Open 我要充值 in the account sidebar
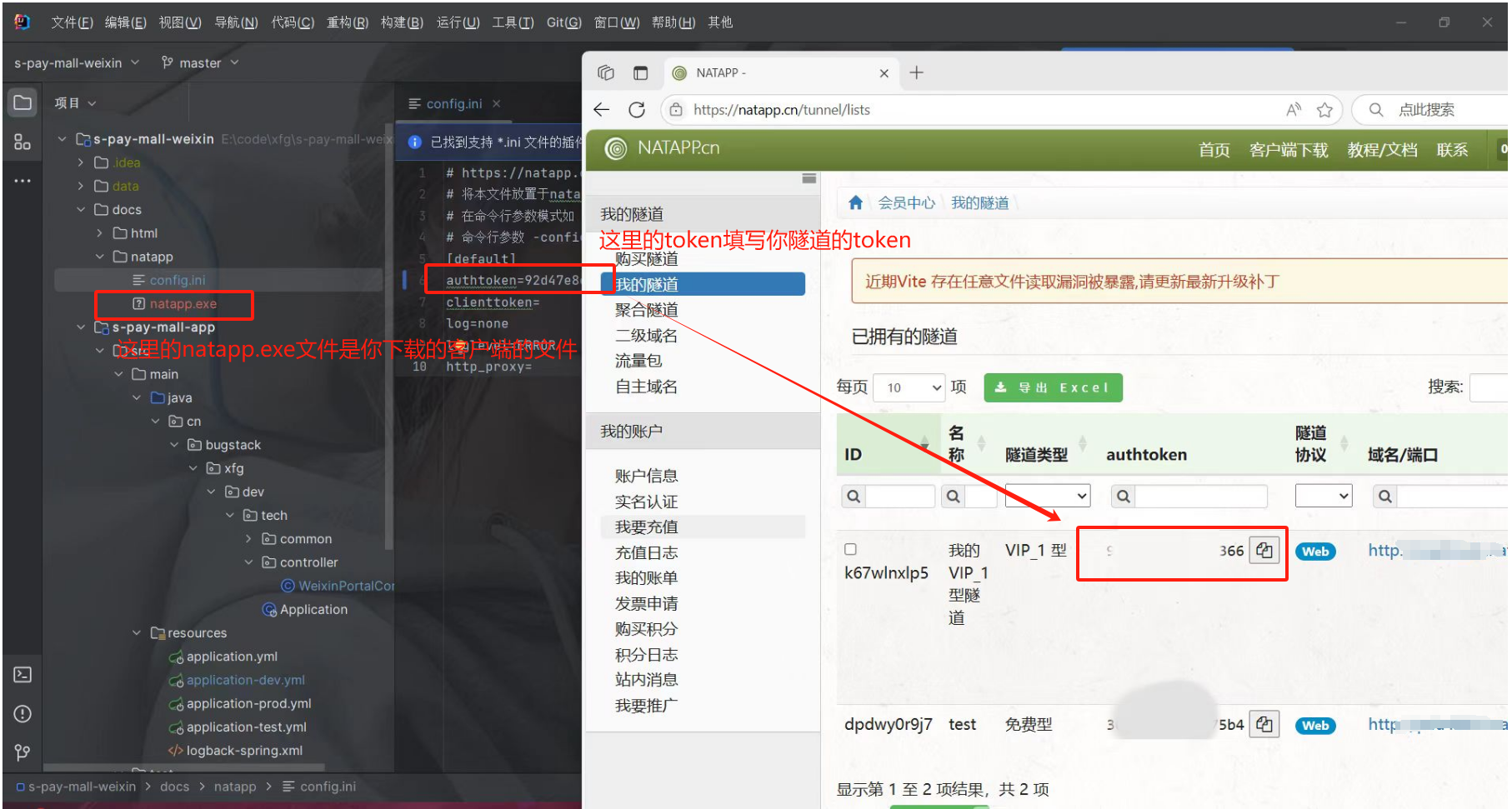 (646, 527)
